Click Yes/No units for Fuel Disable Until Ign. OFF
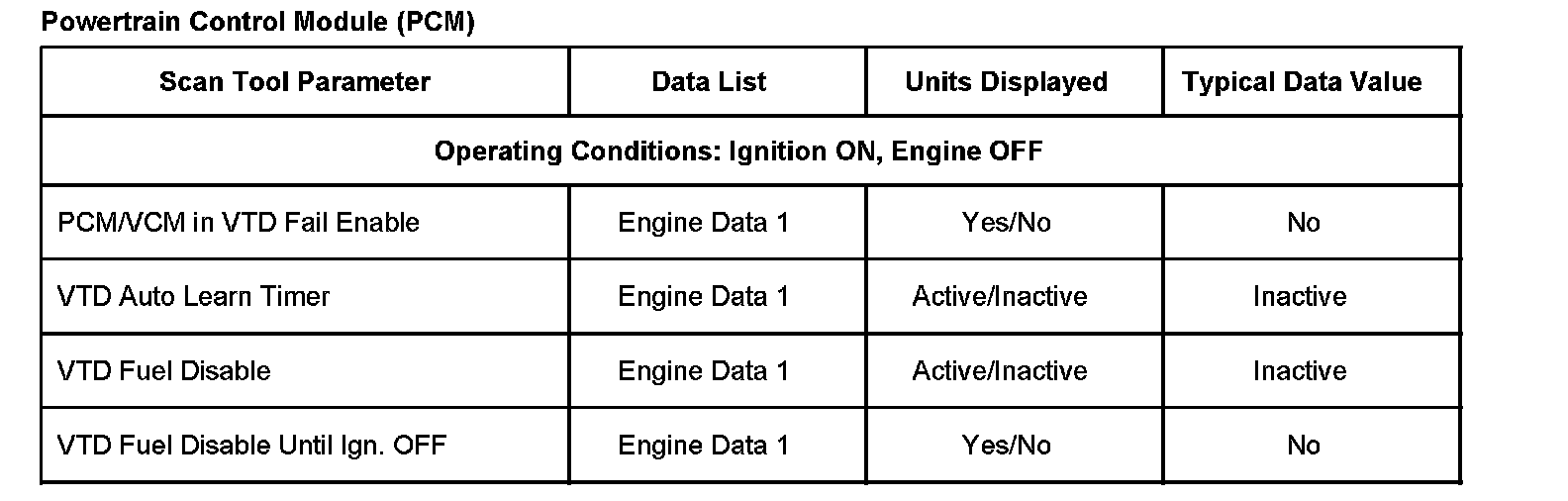Screen dimensions: 1568x501 1006,445
